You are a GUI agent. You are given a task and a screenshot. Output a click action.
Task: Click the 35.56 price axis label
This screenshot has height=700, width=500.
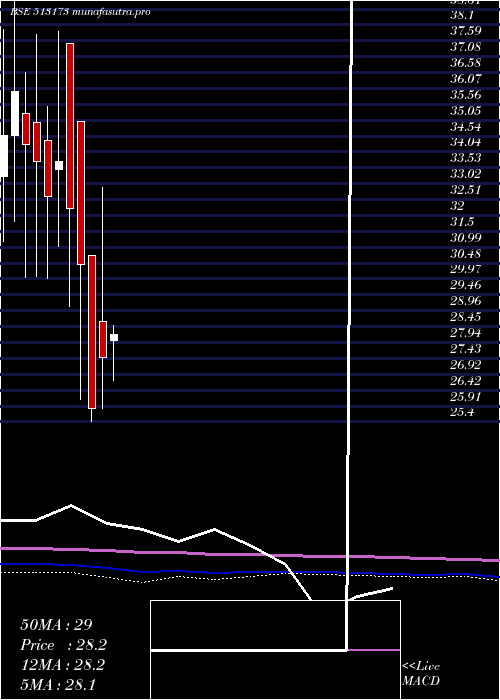pos(466,95)
